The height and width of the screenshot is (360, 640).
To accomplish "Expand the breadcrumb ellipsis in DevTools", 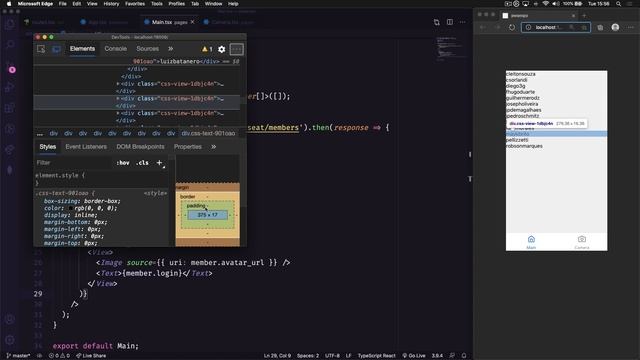I will coord(40,133).
